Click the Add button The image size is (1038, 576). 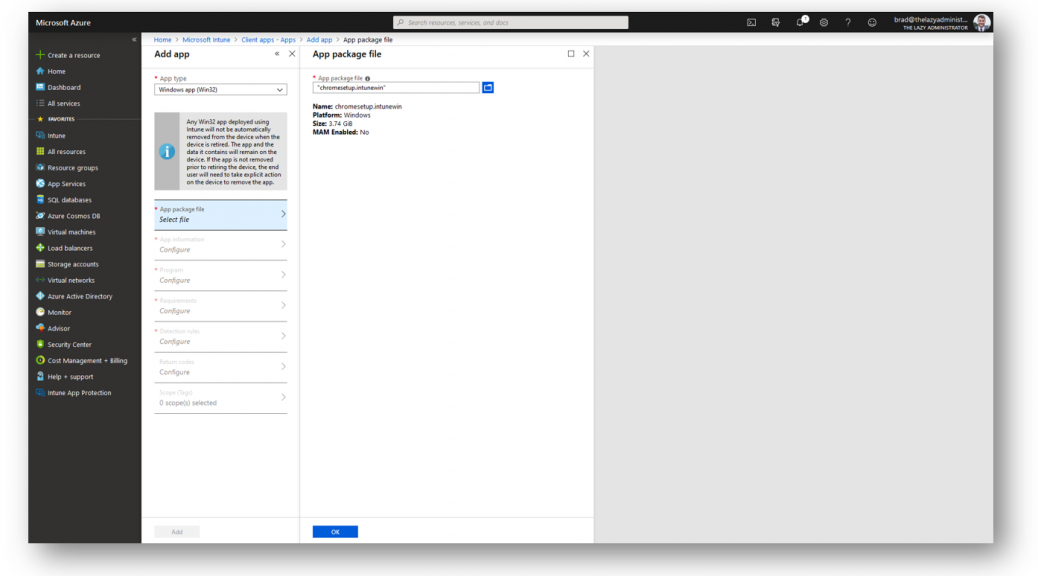177,532
